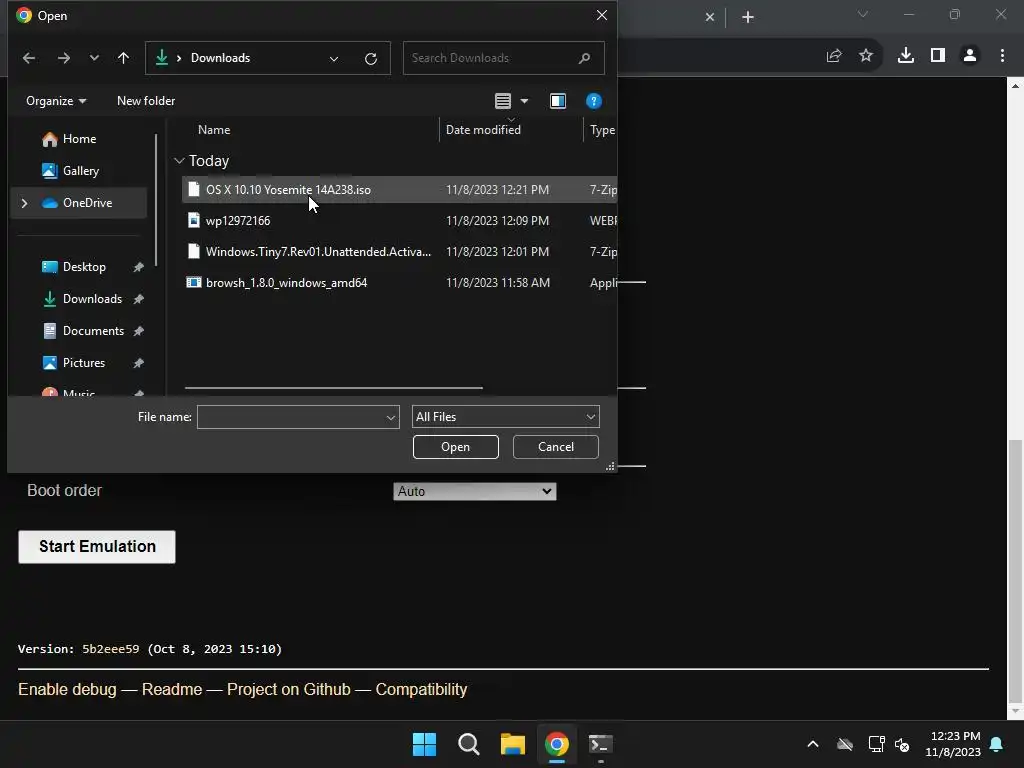The width and height of the screenshot is (1024, 768).
Task: Click the Enable debug link
Action: pyautogui.click(x=67, y=690)
